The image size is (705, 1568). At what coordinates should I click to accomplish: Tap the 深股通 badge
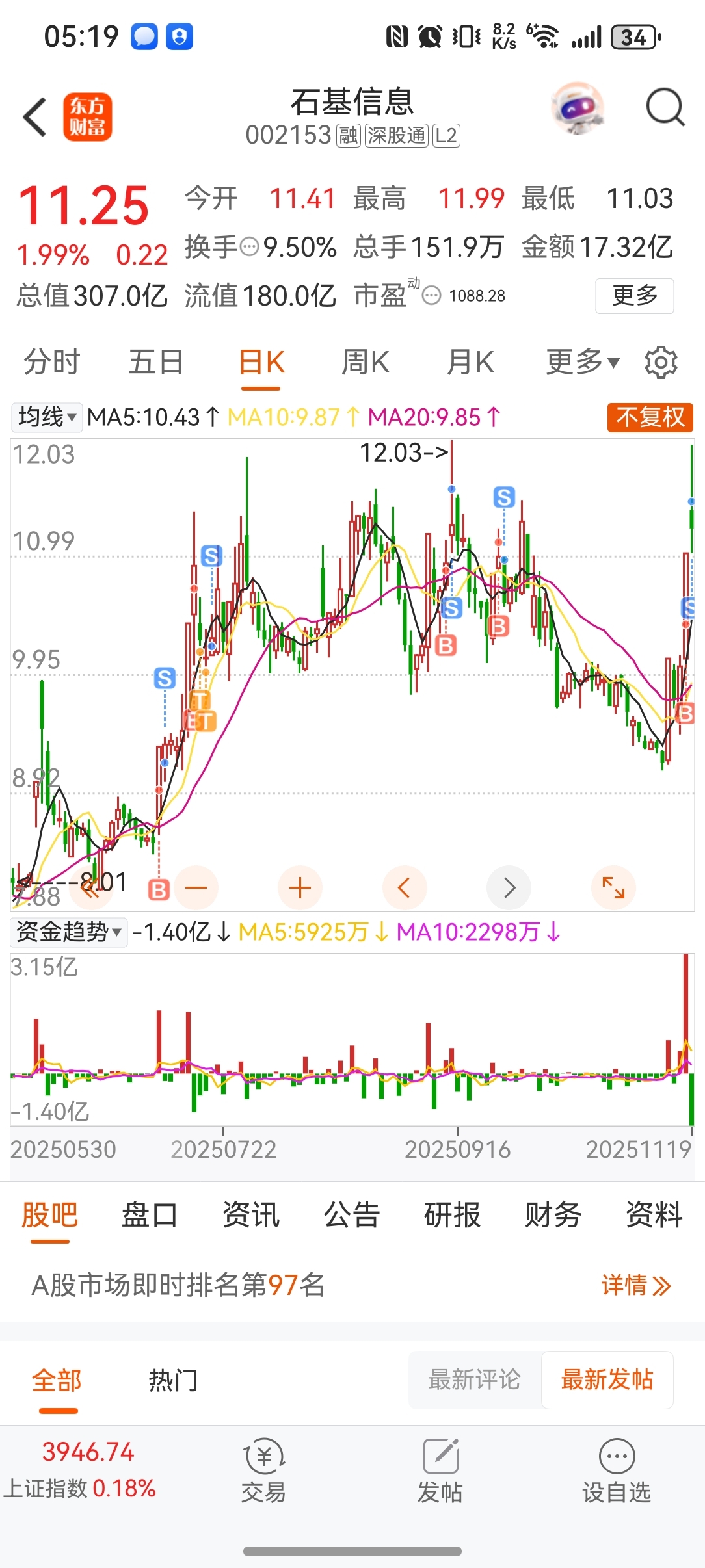396,135
